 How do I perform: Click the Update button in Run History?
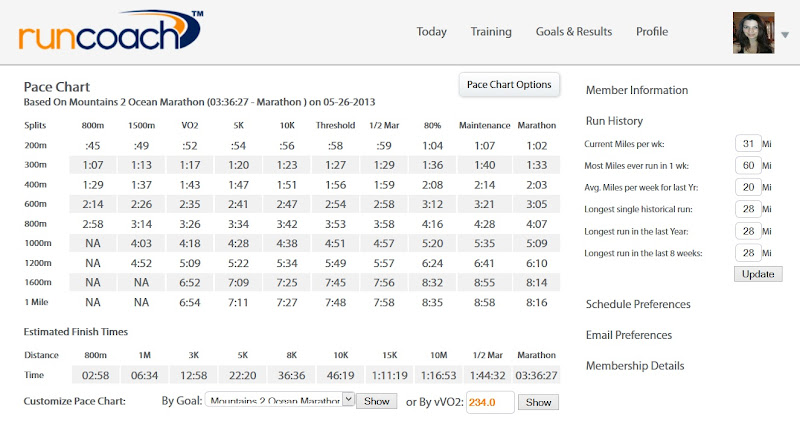[x=758, y=274]
